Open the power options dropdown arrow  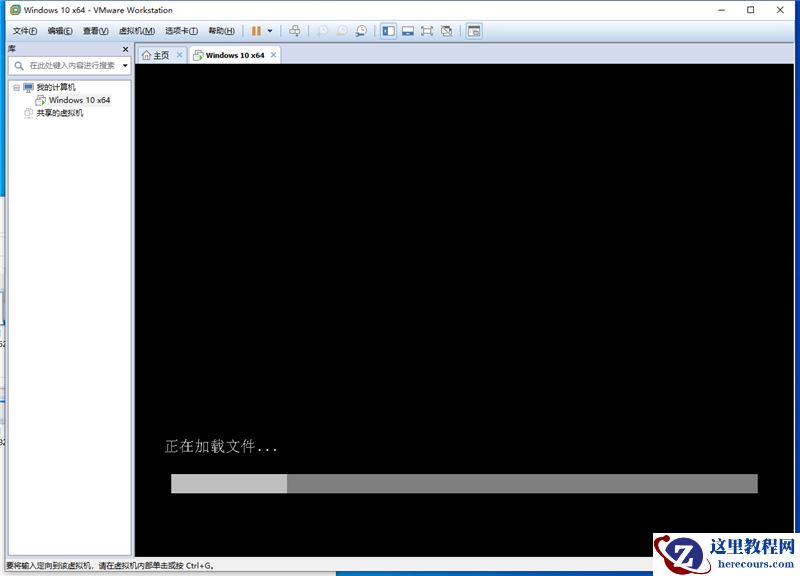(x=268, y=31)
